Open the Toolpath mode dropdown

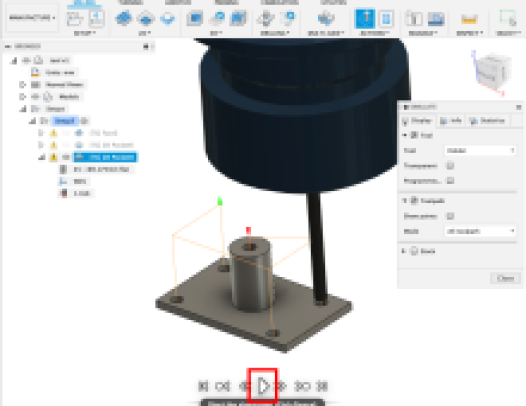click(x=480, y=231)
